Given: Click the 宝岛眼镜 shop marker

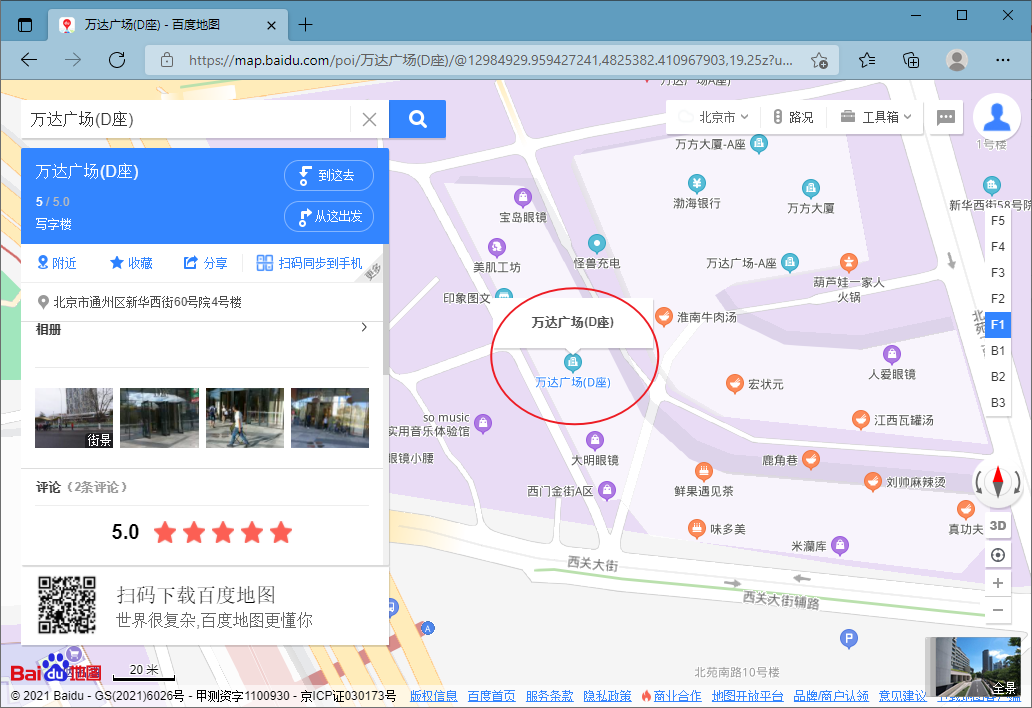Looking at the screenshot, I should pos(522,197).
